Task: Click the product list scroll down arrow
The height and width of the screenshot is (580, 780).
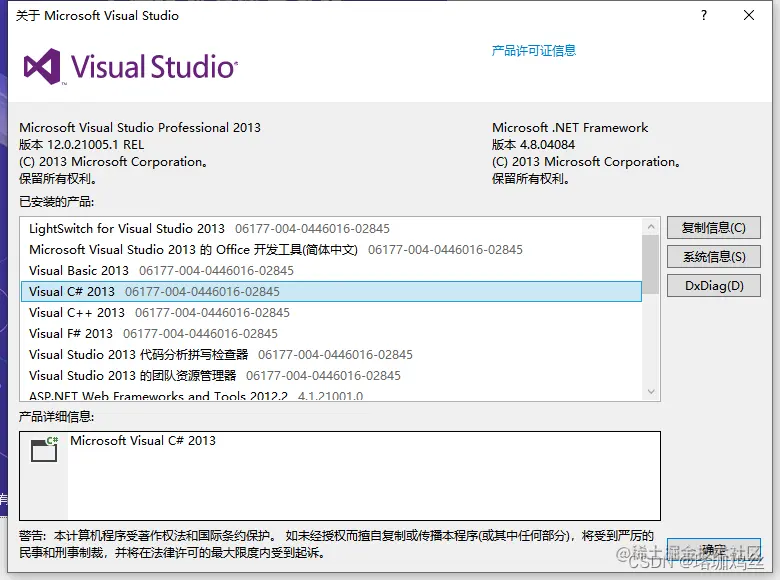Action: coord(651,391)
